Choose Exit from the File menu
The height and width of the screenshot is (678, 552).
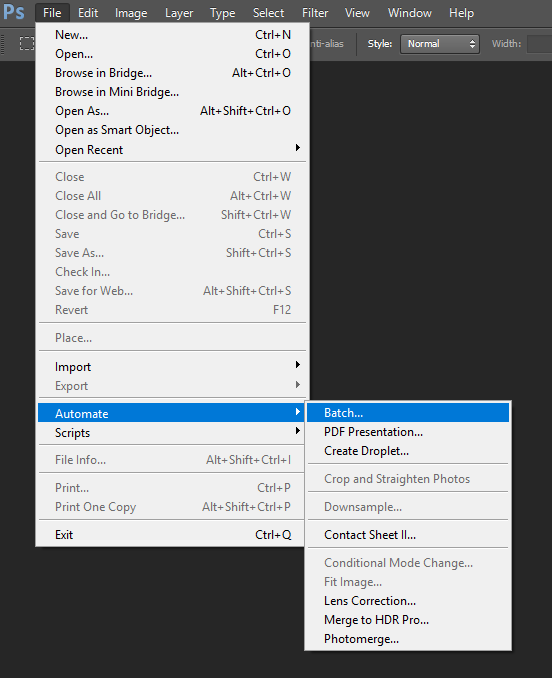(x=172, y=534)
